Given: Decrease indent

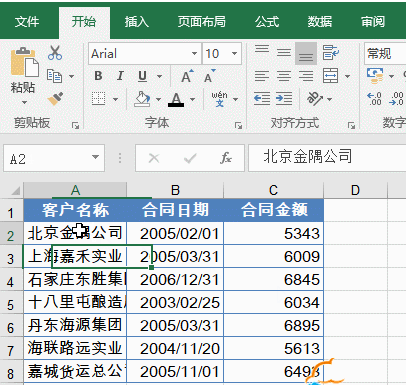Looking at the screenshot, I should click(x=262, y=99).
